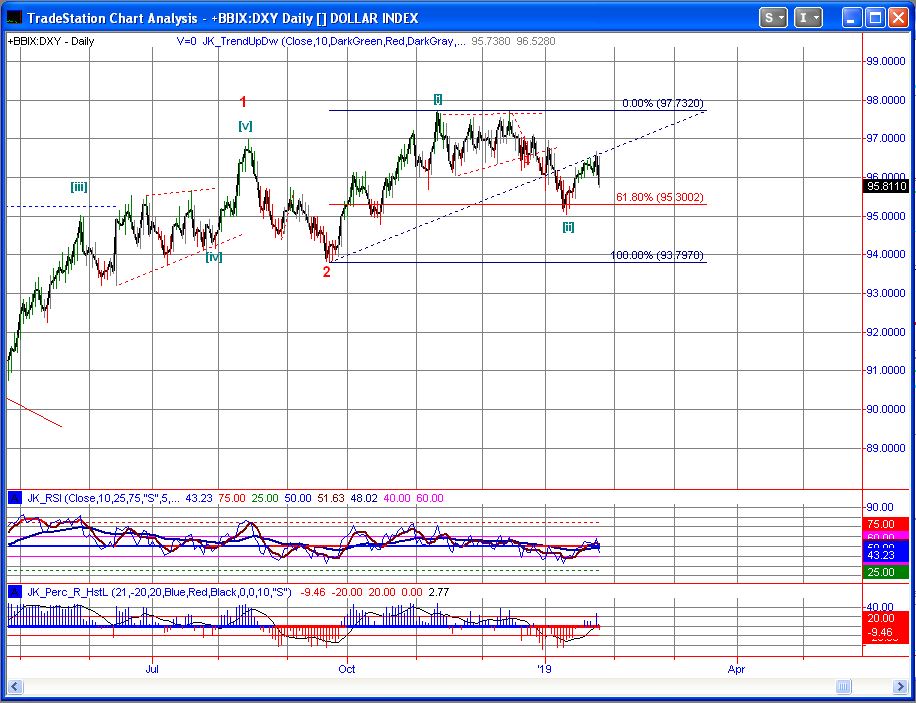Select the JK_RSI indicator status line label
The width and height of the screenshot is (916, 703).
(103, 498)
